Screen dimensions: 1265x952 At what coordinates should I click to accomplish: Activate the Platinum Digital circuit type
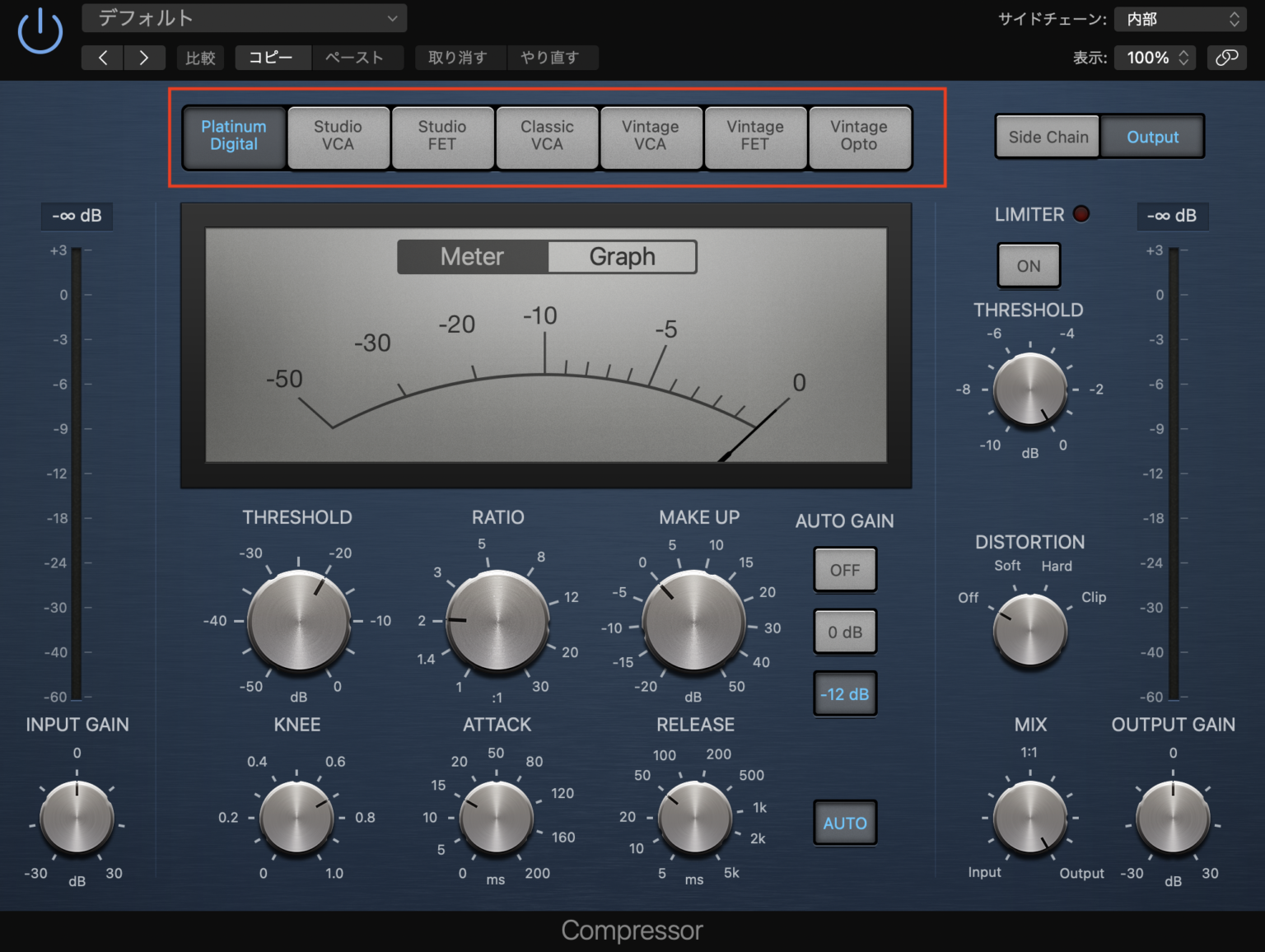click(x=233, y=137)
